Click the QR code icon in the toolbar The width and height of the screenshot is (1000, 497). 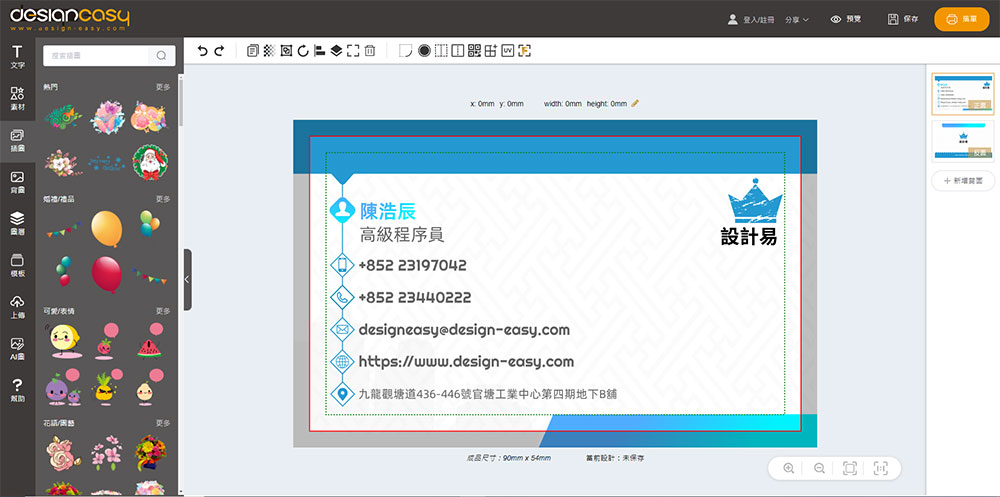pos(474,50)
